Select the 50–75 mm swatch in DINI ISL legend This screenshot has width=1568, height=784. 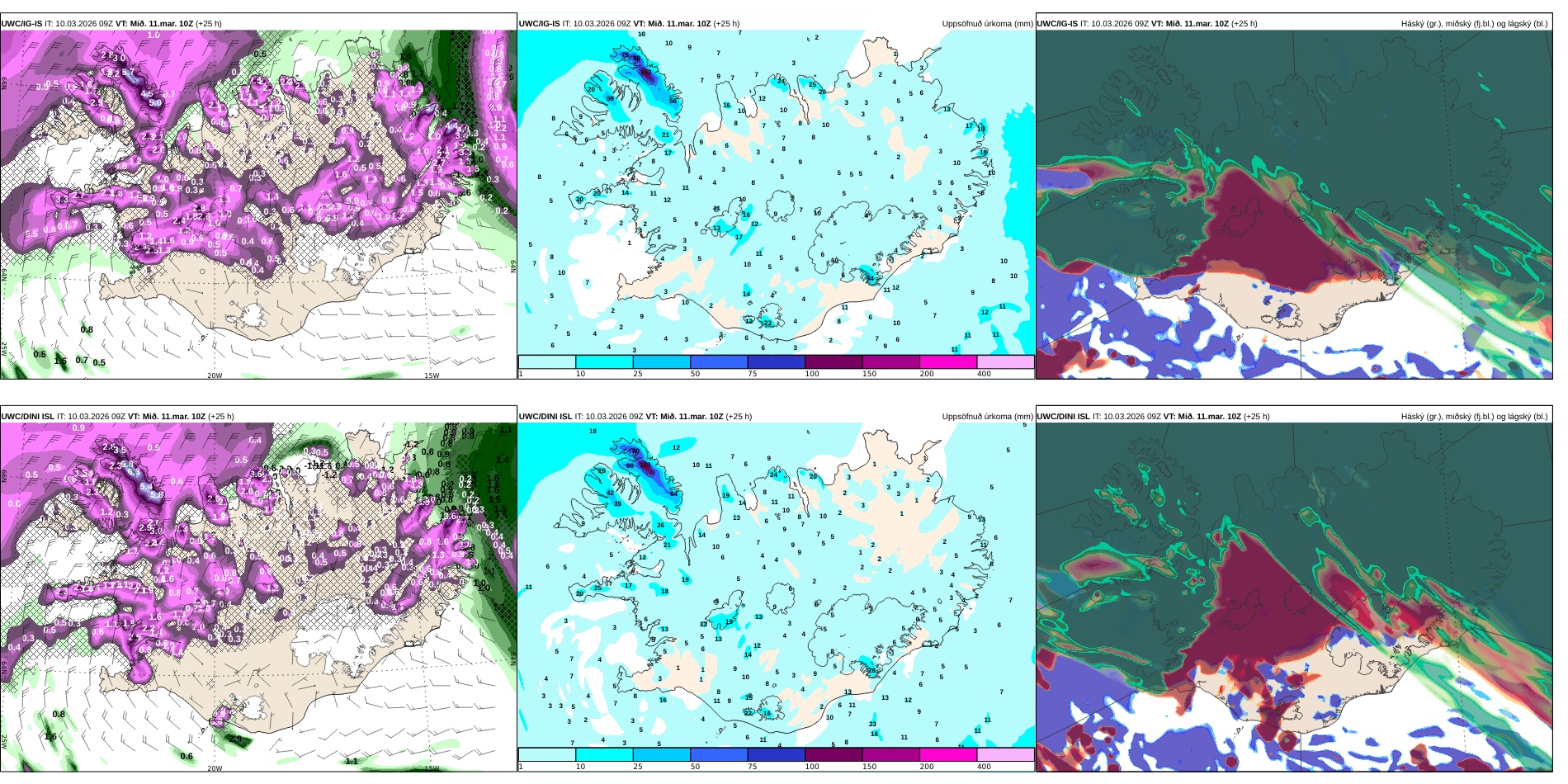click(x=719, y=754)
